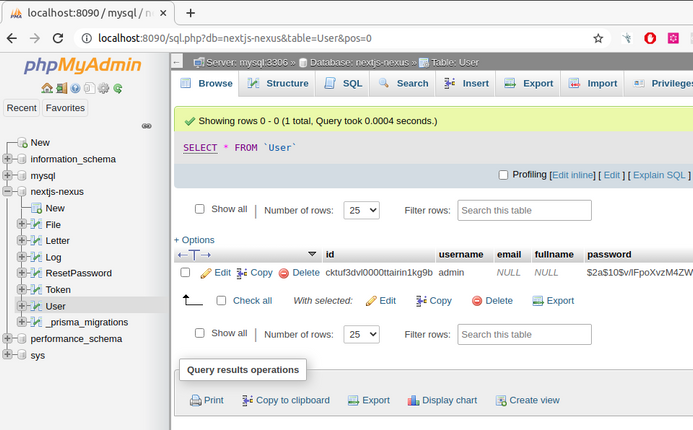Click the red Opera-style extension icon
Viewport: 693px width, 430px height.
click(x=650, y=38)
